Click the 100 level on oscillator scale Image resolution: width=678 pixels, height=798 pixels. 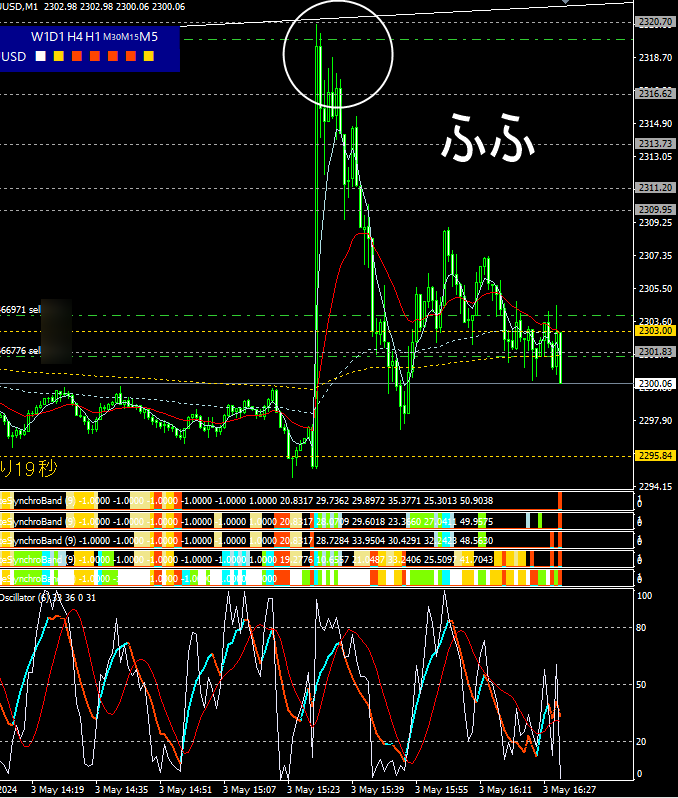tap(644, 596)
